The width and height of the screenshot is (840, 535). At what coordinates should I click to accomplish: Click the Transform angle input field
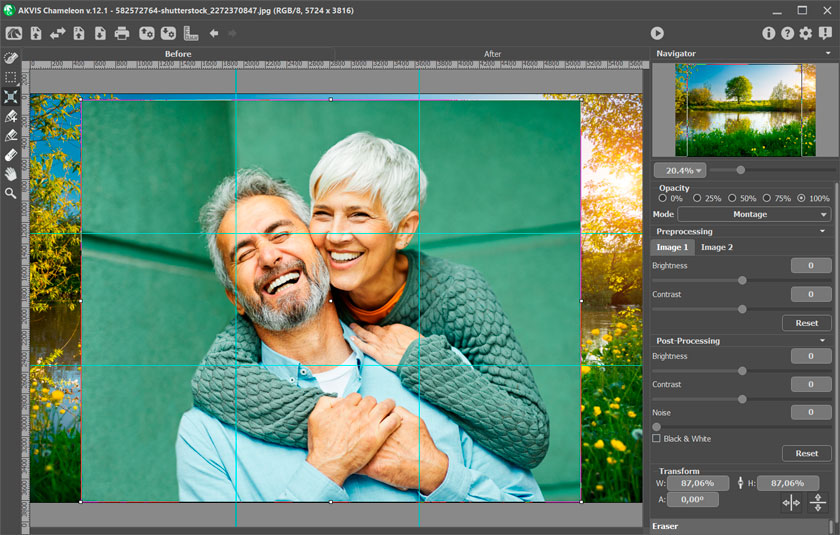point(693,499)
